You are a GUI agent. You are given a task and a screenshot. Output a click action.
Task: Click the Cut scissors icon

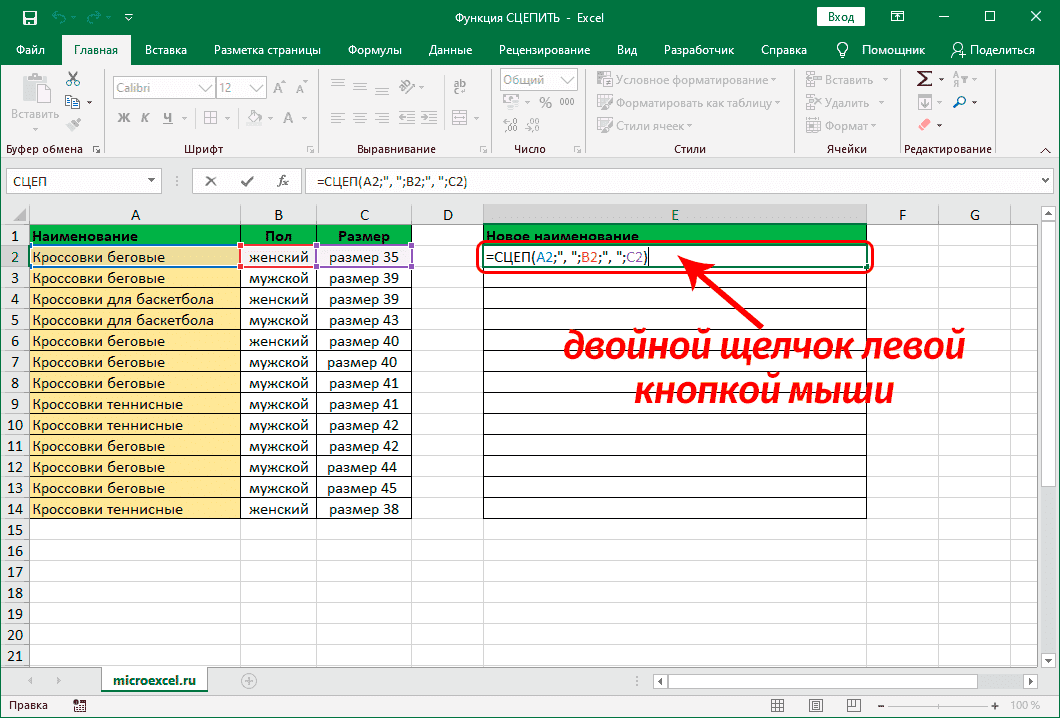73,80
